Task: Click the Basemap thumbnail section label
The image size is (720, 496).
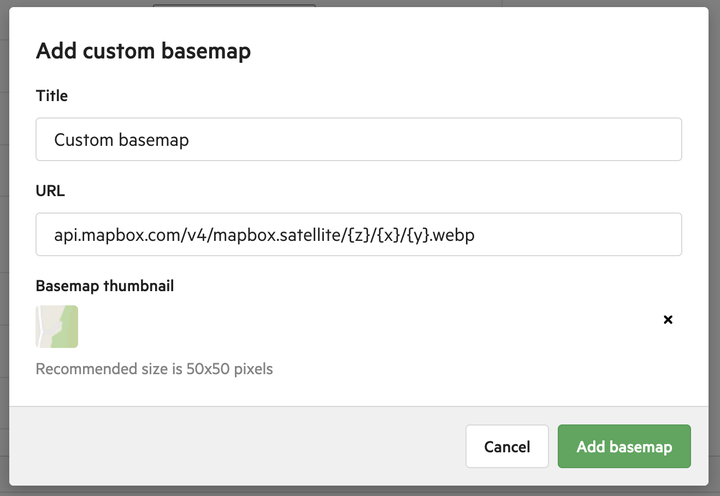Action: pyautogui.click(x=105, y=286)
